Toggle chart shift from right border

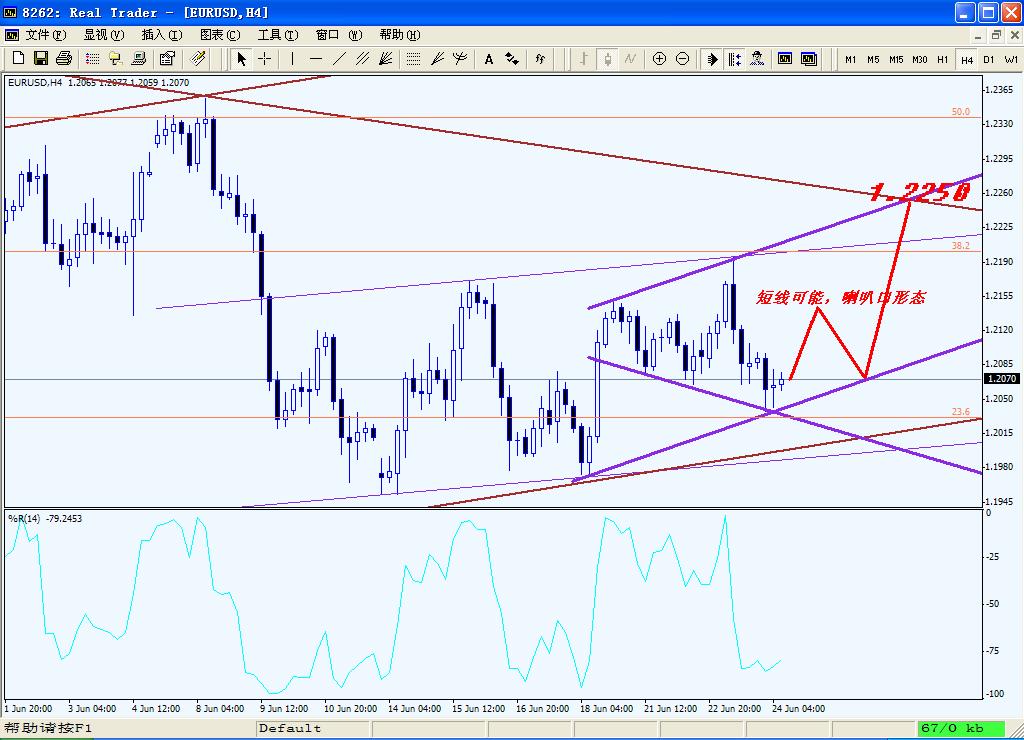[735, 59]
